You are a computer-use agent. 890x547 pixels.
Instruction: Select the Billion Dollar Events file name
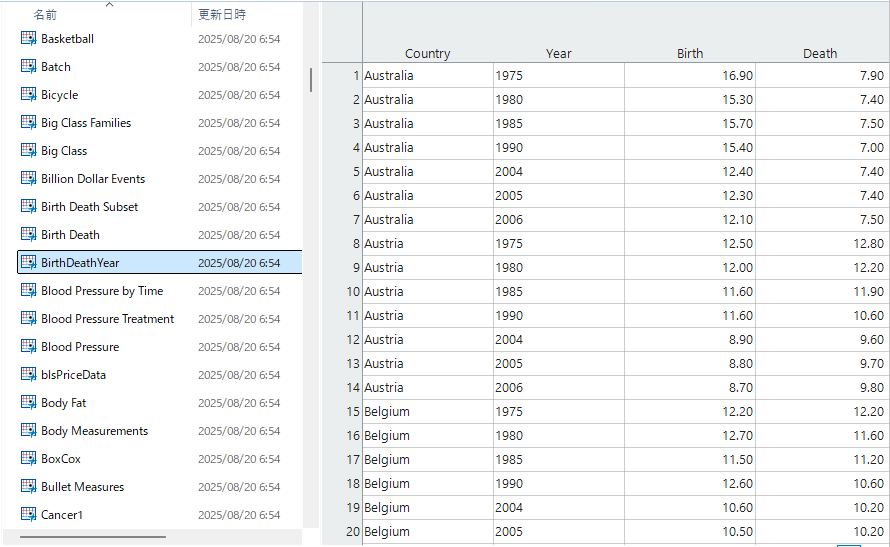click(93, 179)
